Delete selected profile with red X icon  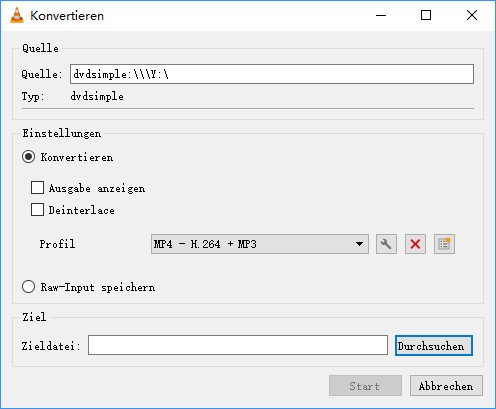click(415, 244)
